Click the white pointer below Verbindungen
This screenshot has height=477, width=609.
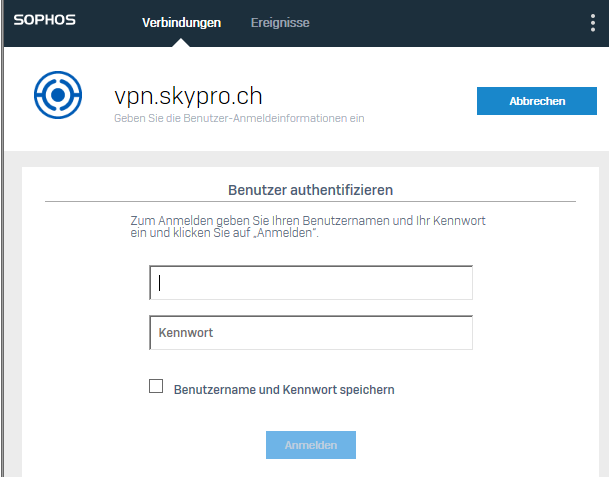click(x=181, y=43)
